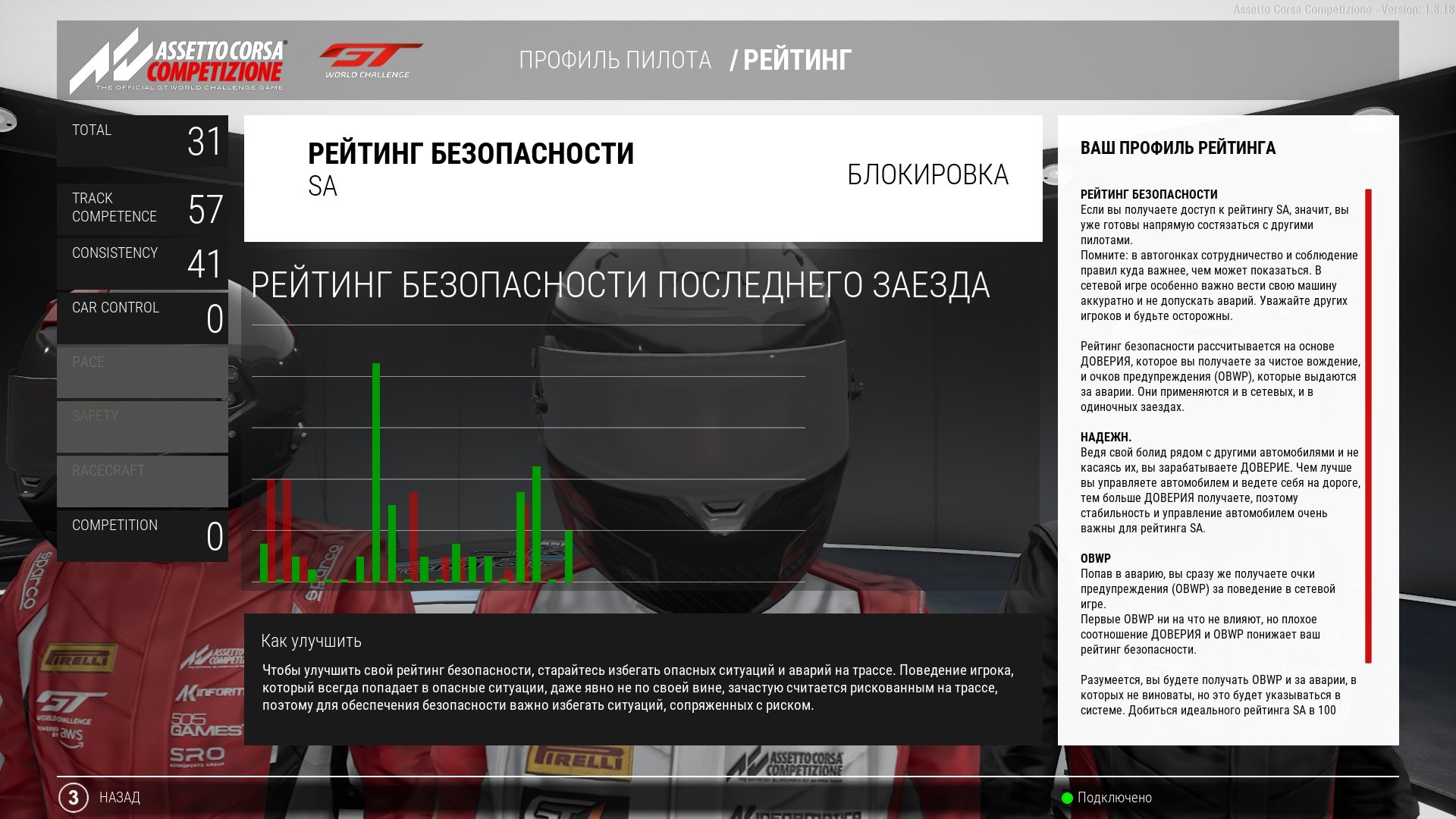Select the SAFETY rating tile
1456x819 pixels.
tap(143, 426)
